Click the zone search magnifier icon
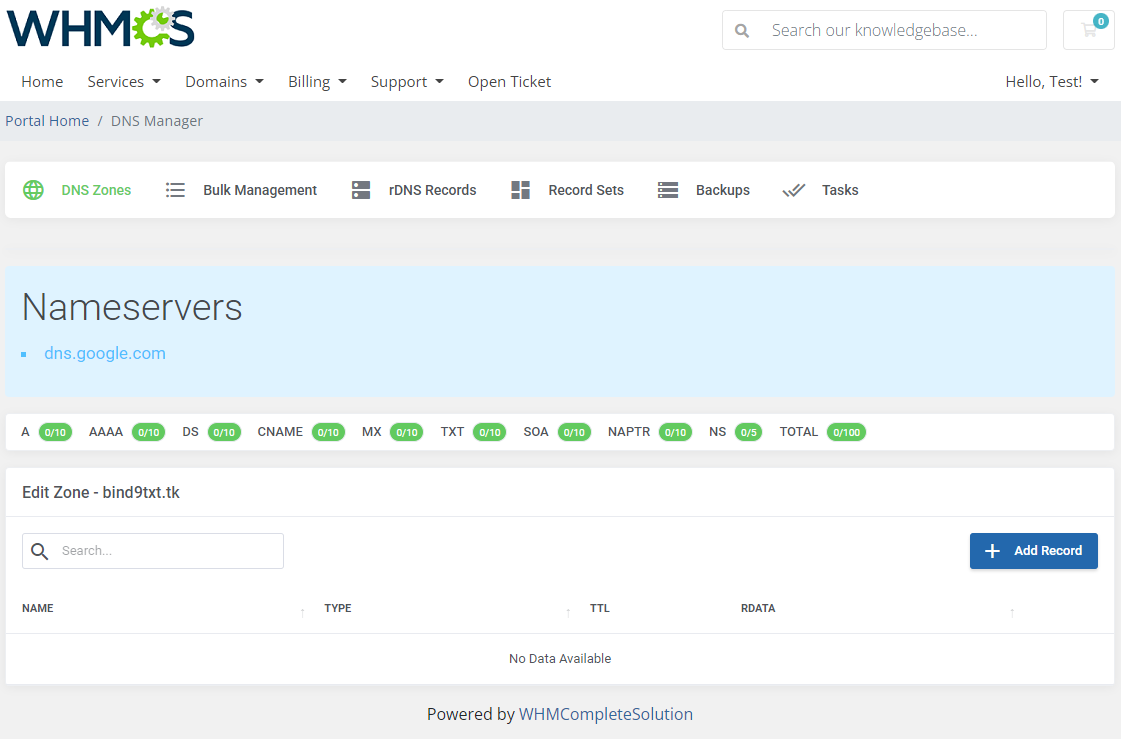The image size is (1121, 739). tap(39, 551)
